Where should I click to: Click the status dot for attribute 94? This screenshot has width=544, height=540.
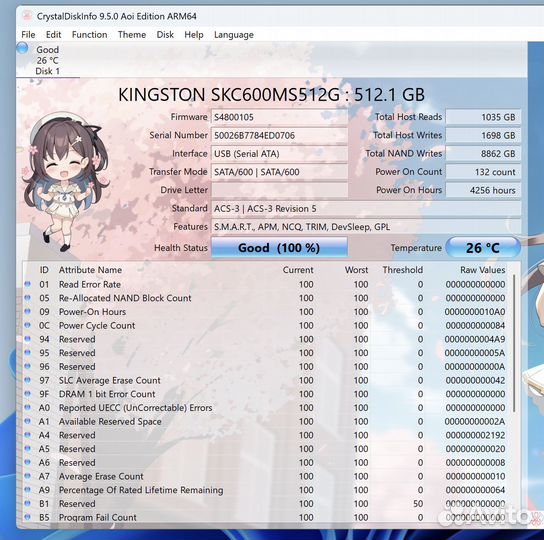pyautogui.click(x=28, y=339)
